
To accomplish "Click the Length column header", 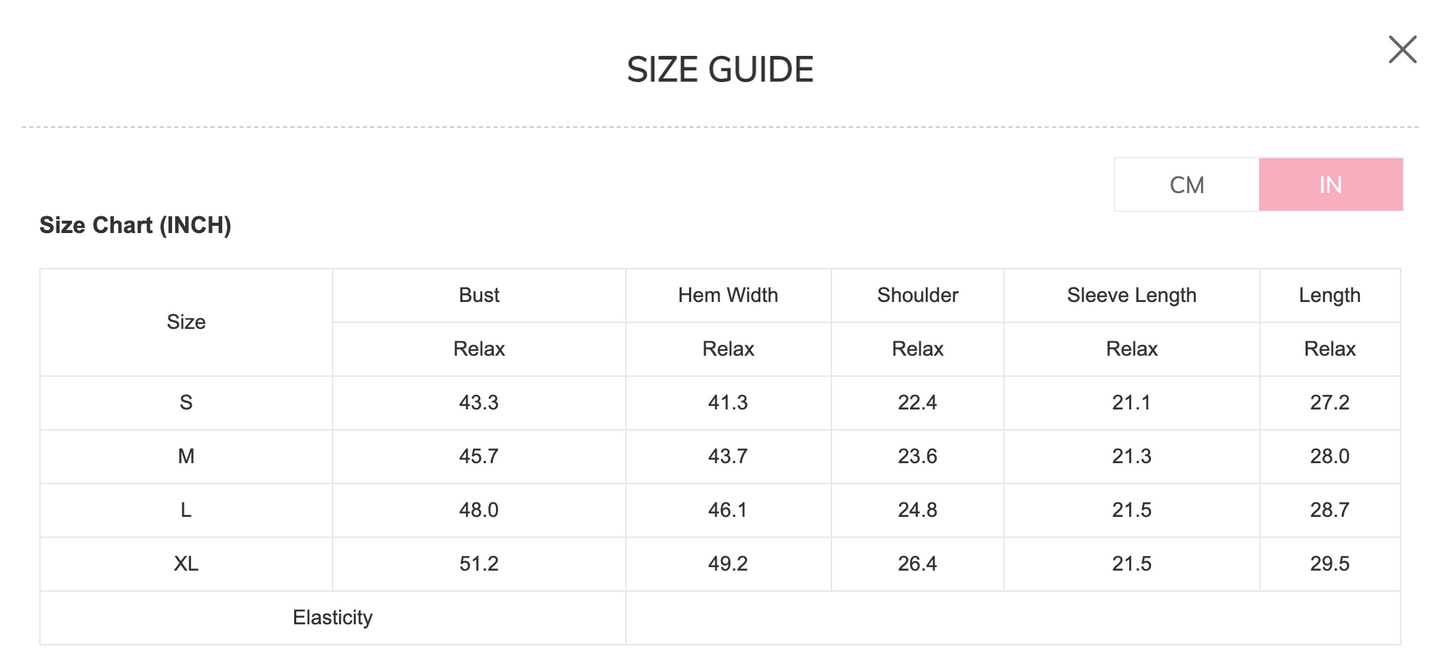I will pyautogui.click(x=1329, y=295).
